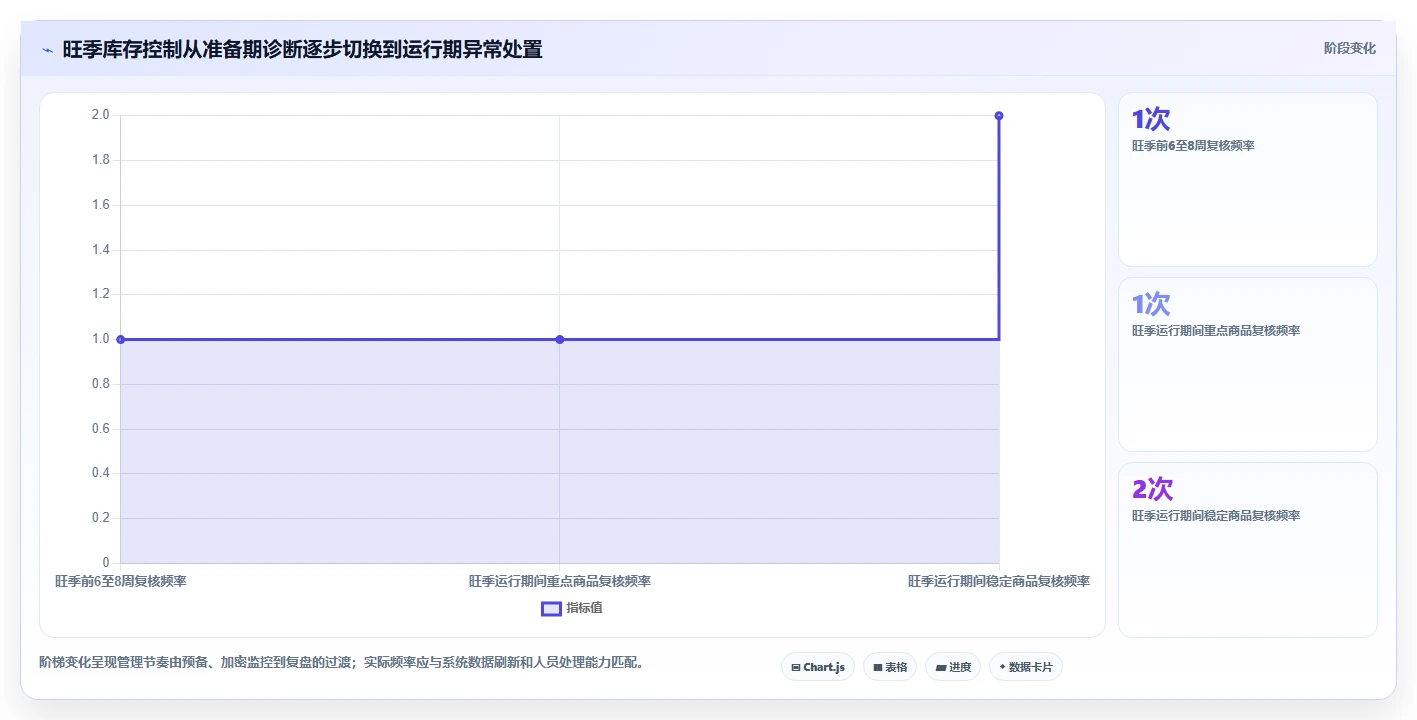Click the lightning icon beside the title

tap(48, 50)
